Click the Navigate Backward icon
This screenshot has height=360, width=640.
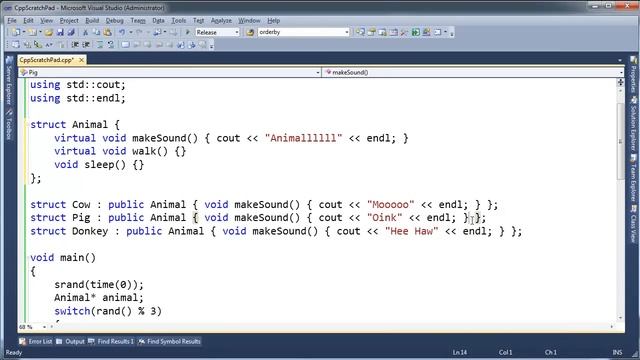coord(157,32)
